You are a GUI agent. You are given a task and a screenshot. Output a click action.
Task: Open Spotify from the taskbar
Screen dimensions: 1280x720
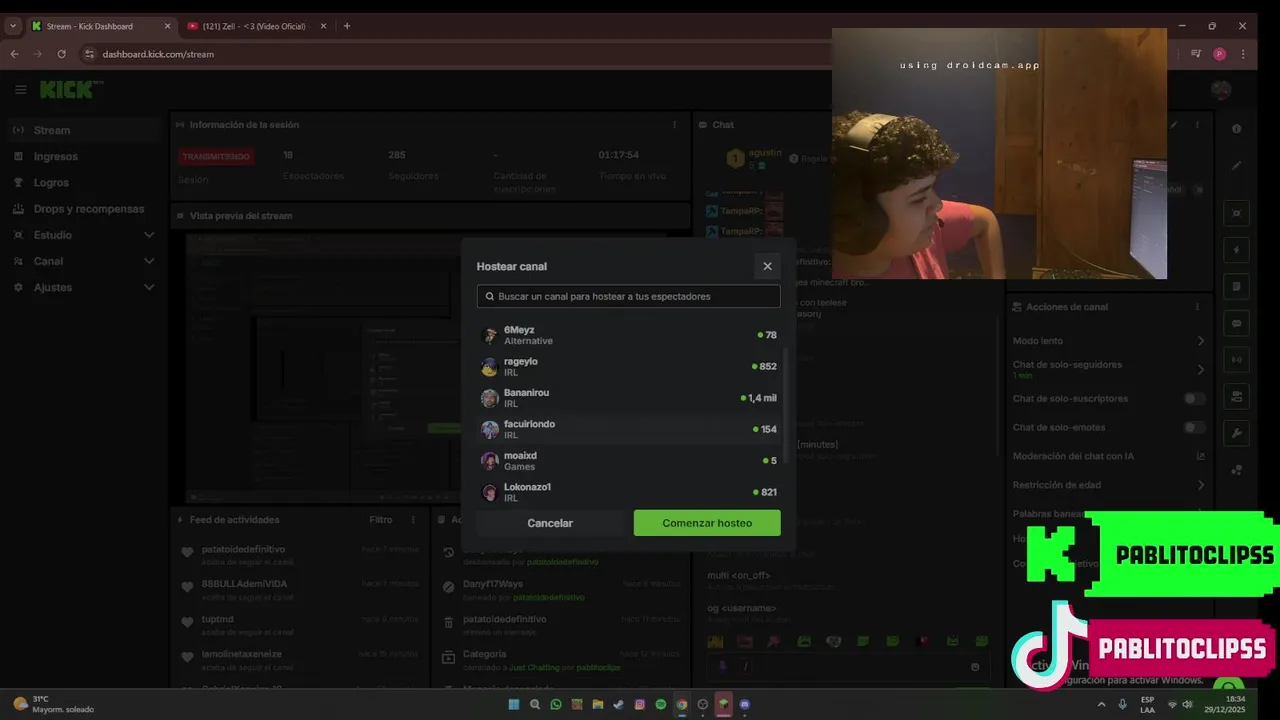tap(661, 704)
